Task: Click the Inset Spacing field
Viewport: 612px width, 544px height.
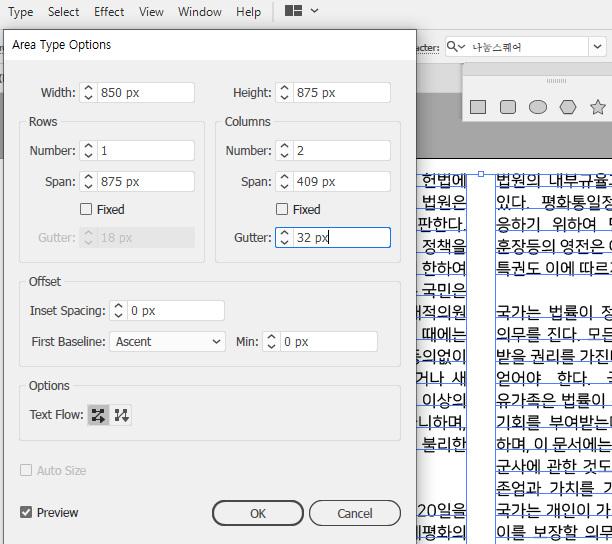Action: (176, 311)
